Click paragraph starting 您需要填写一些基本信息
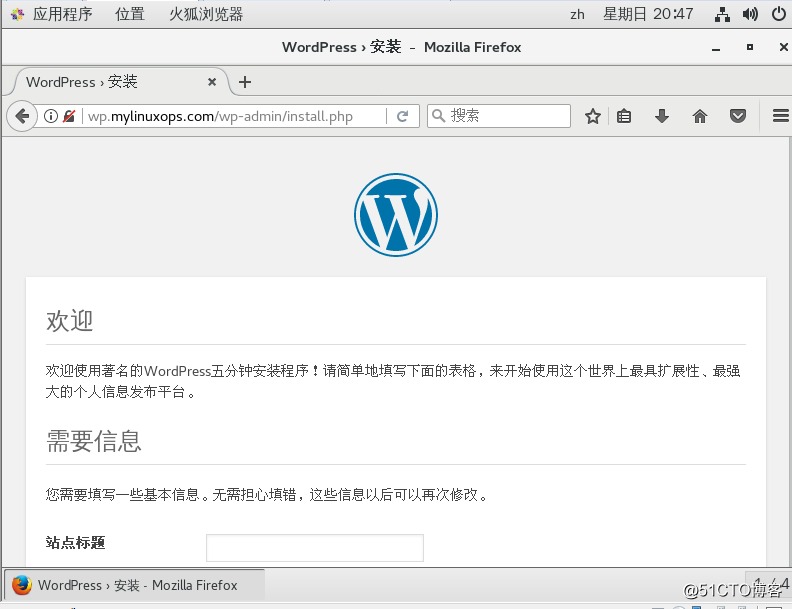 pyautogui.click(x=268, y=494)
